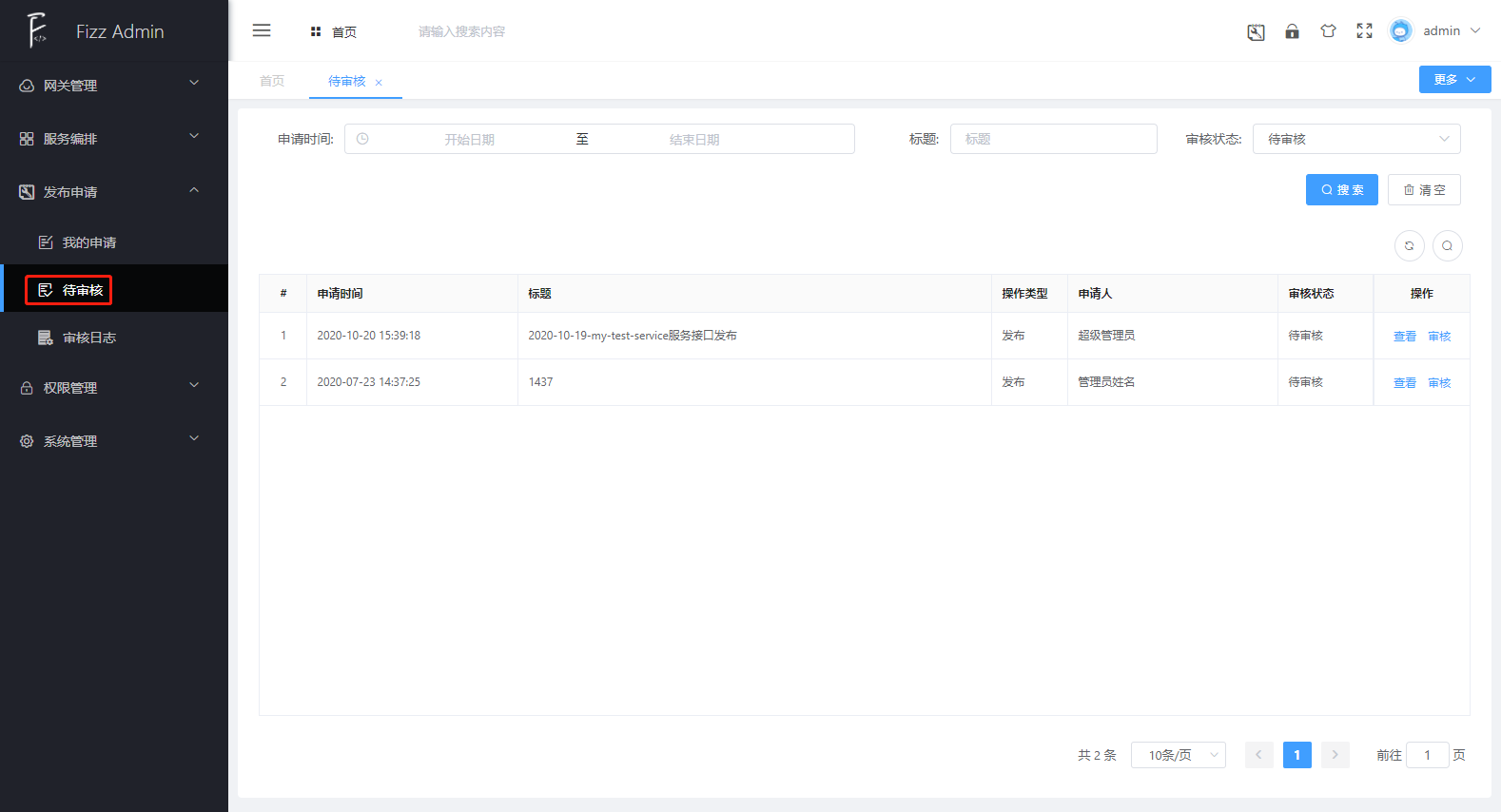Click the 网关管理 gateway icon

[27, 86]
